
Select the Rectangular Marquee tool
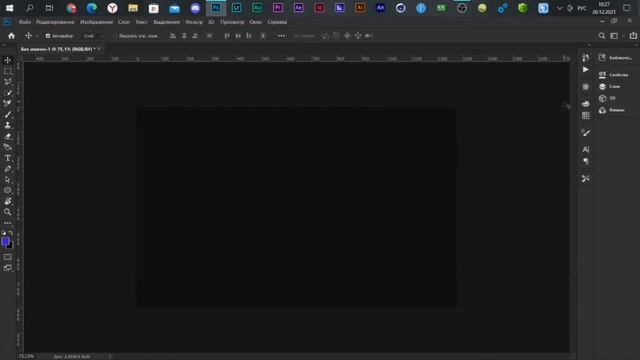click(x=7, y=71)
